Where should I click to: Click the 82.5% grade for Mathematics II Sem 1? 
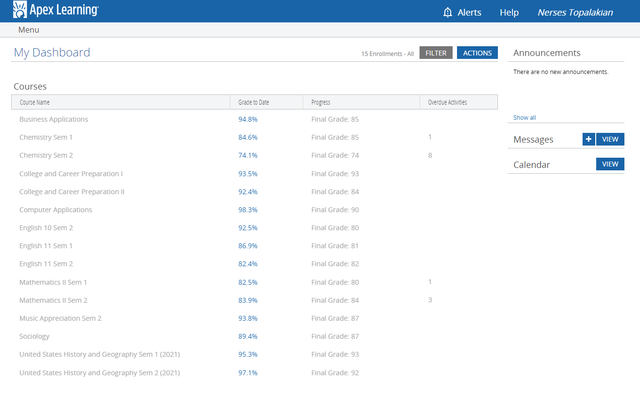pyautogui.click(x=248, y=282)
